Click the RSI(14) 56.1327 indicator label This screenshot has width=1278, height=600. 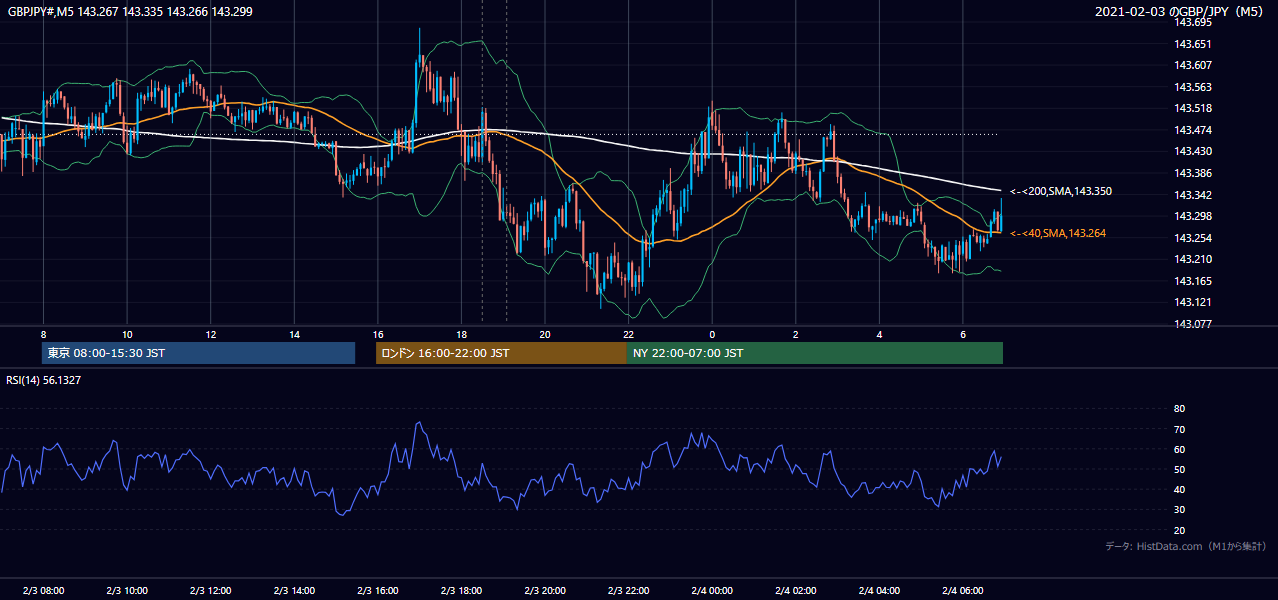click(x=43, y=380)
